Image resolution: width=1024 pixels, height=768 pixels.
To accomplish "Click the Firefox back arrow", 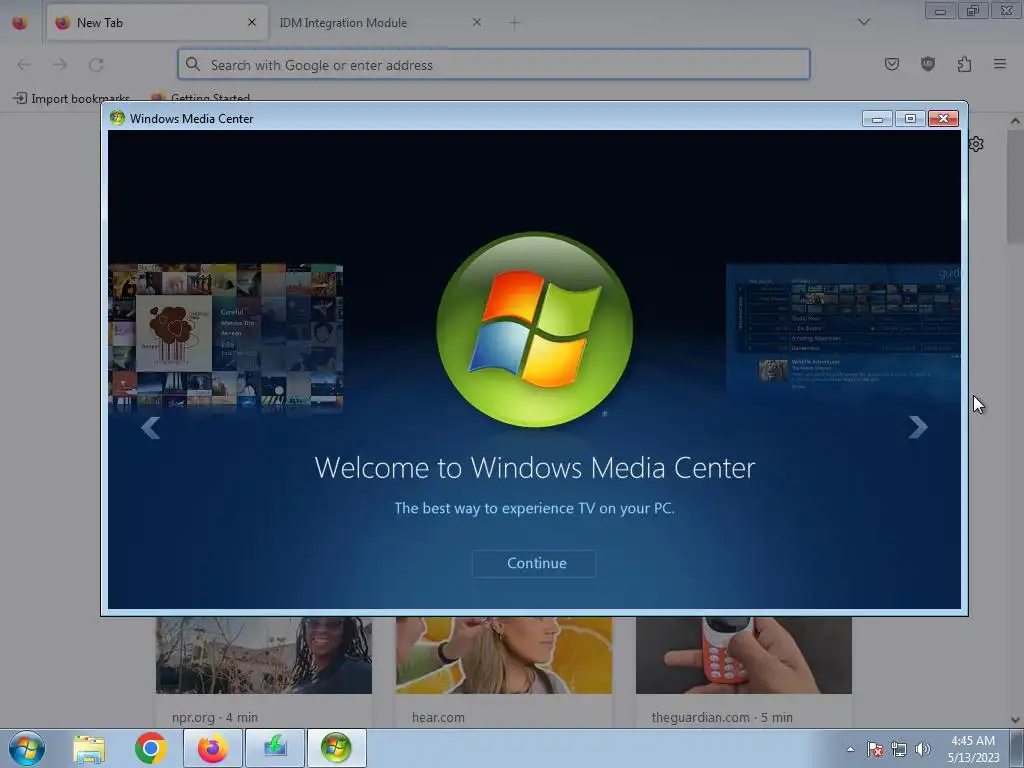I will tap(24, 65).
